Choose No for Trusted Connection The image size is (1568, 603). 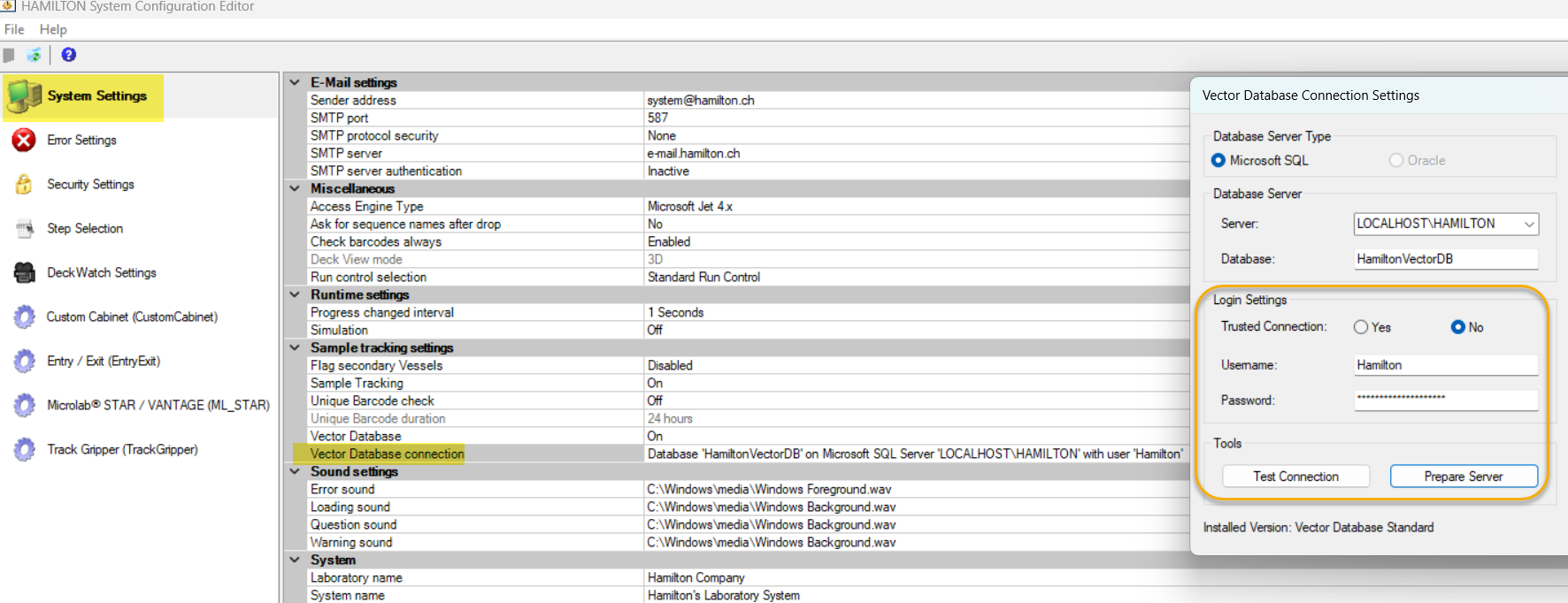(x=1458, y=327)
